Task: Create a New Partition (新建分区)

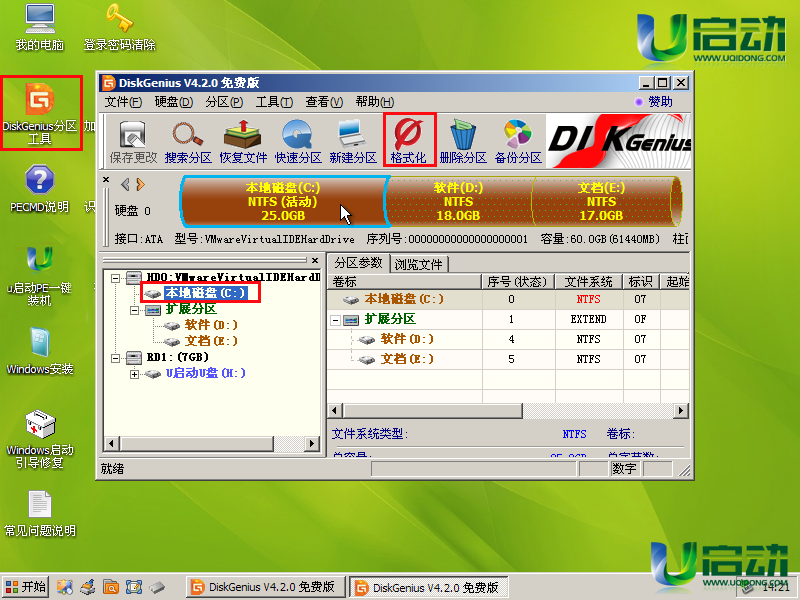Action: click(353, 141)
